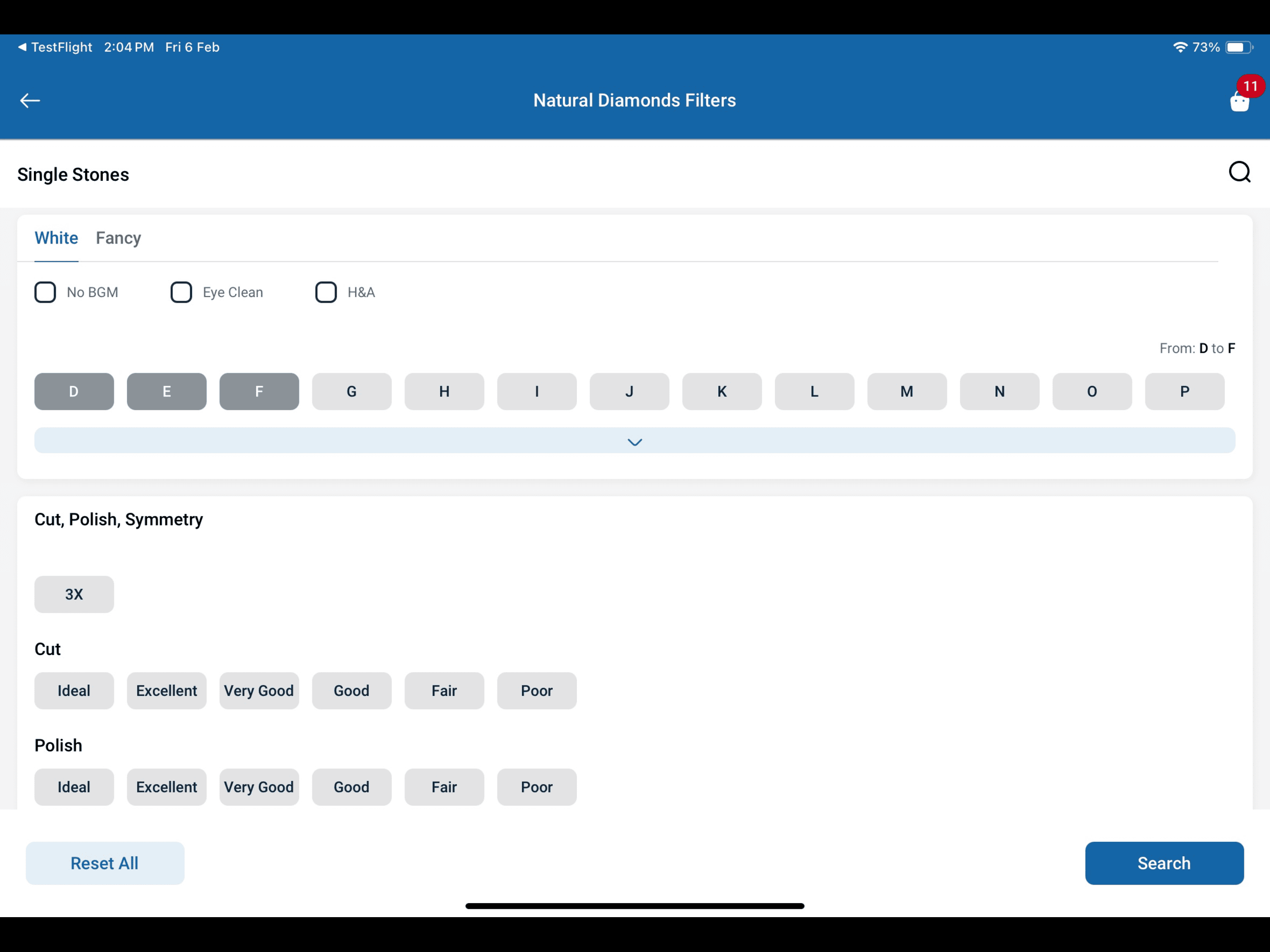Choose Fair under Polish

point(444,787)
